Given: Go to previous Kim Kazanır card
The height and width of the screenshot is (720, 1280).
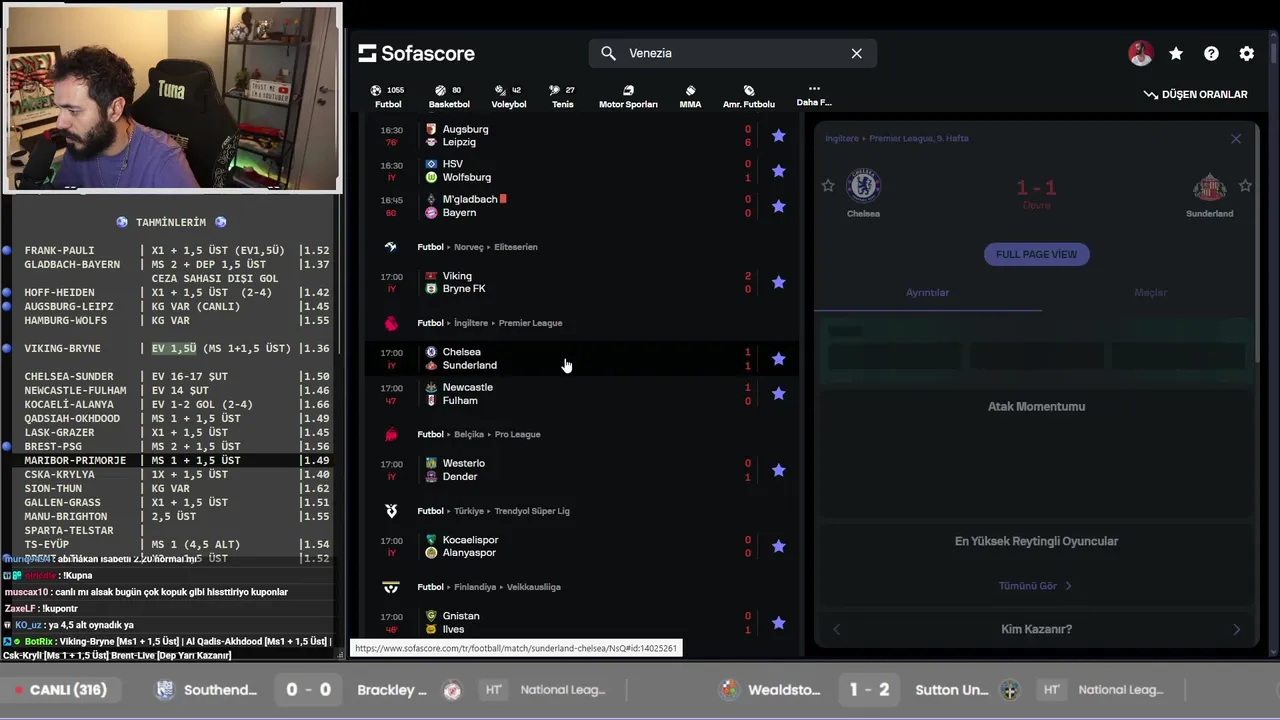Looking at the screenshot, I should point(836,629).
